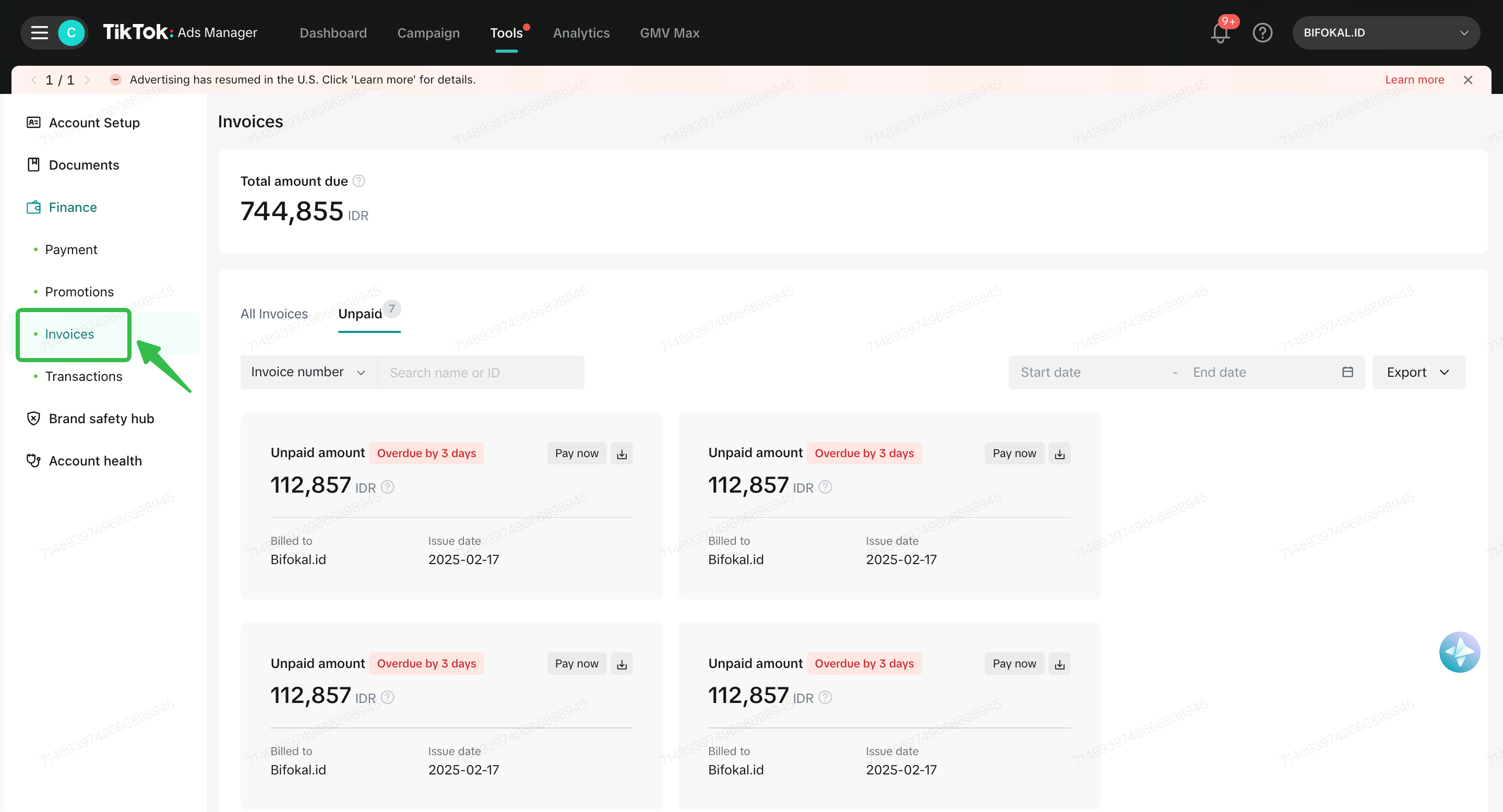
Task: Click the help question mark icon
Action: 1262,33
